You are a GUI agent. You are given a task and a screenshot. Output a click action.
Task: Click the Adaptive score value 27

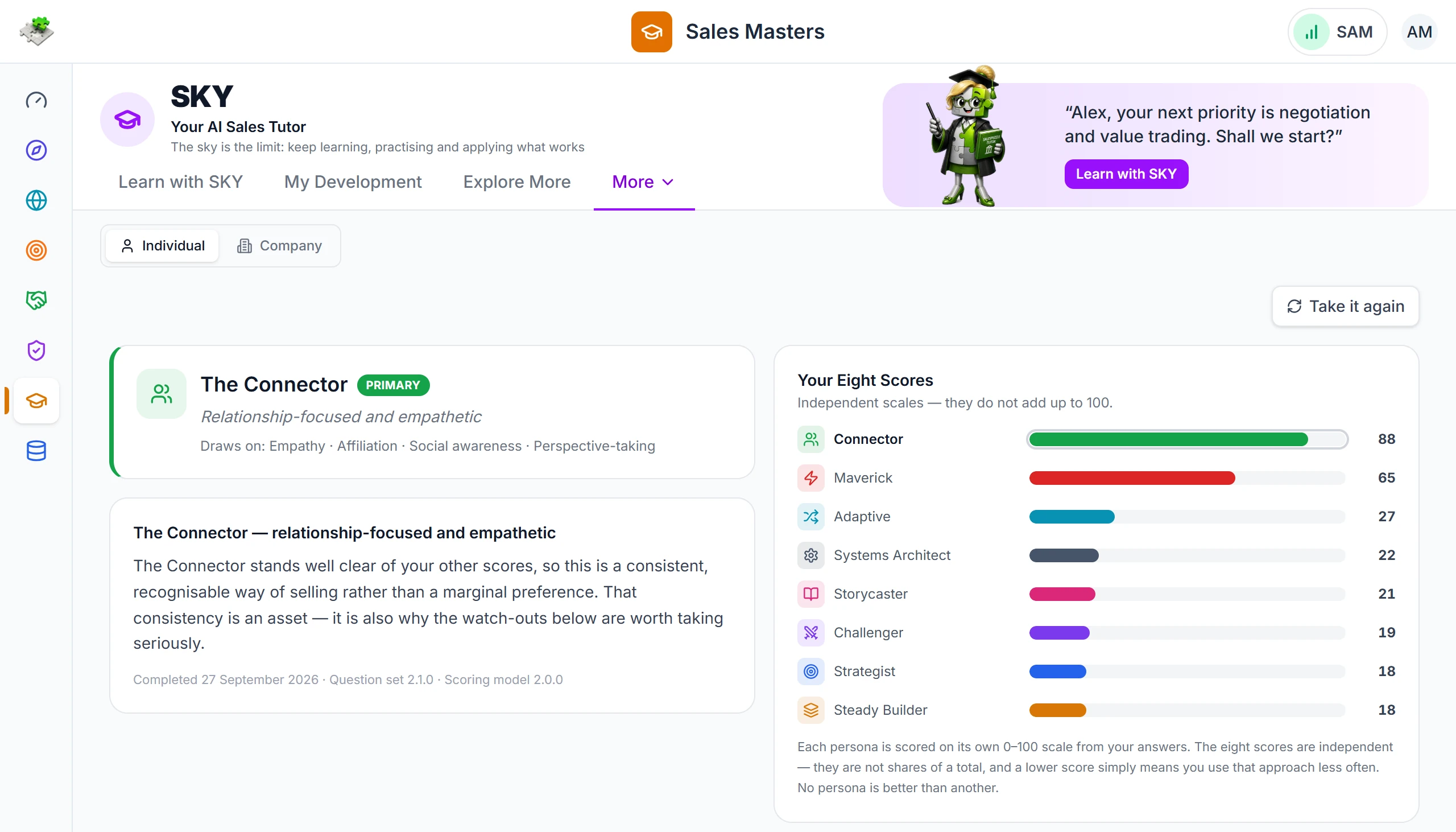point(1387,517)
